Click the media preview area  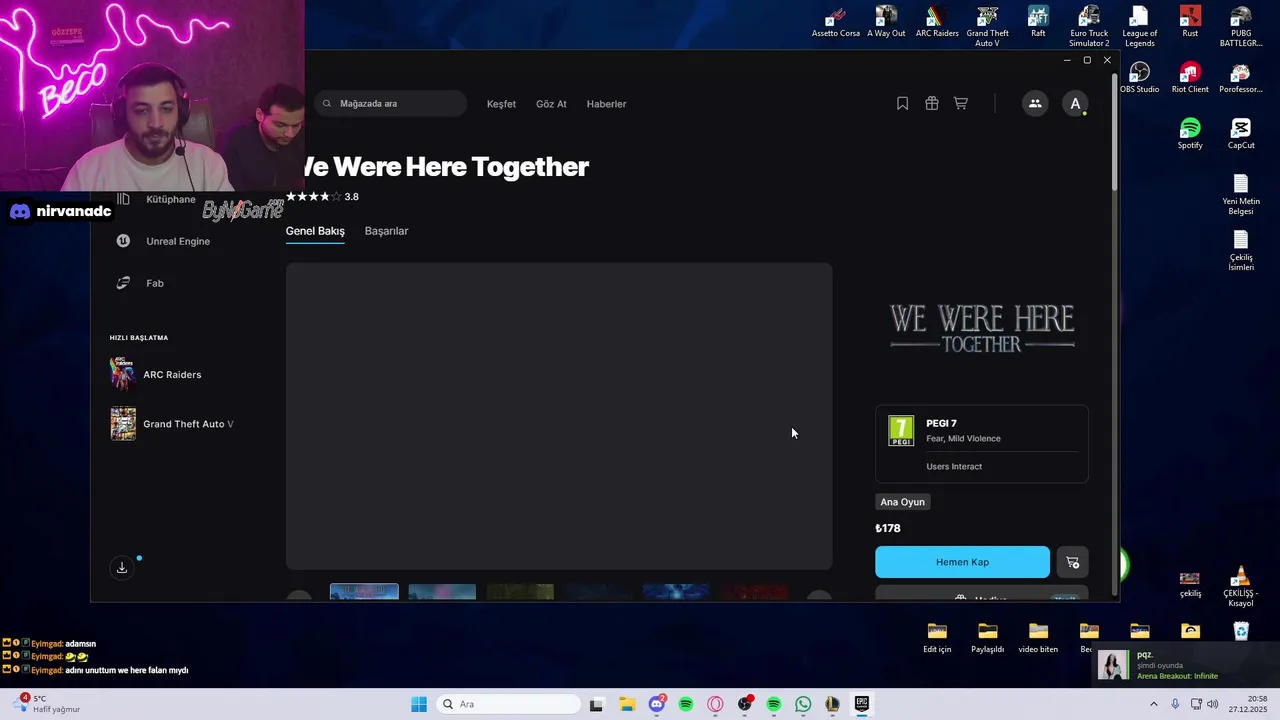coord(559,417)
